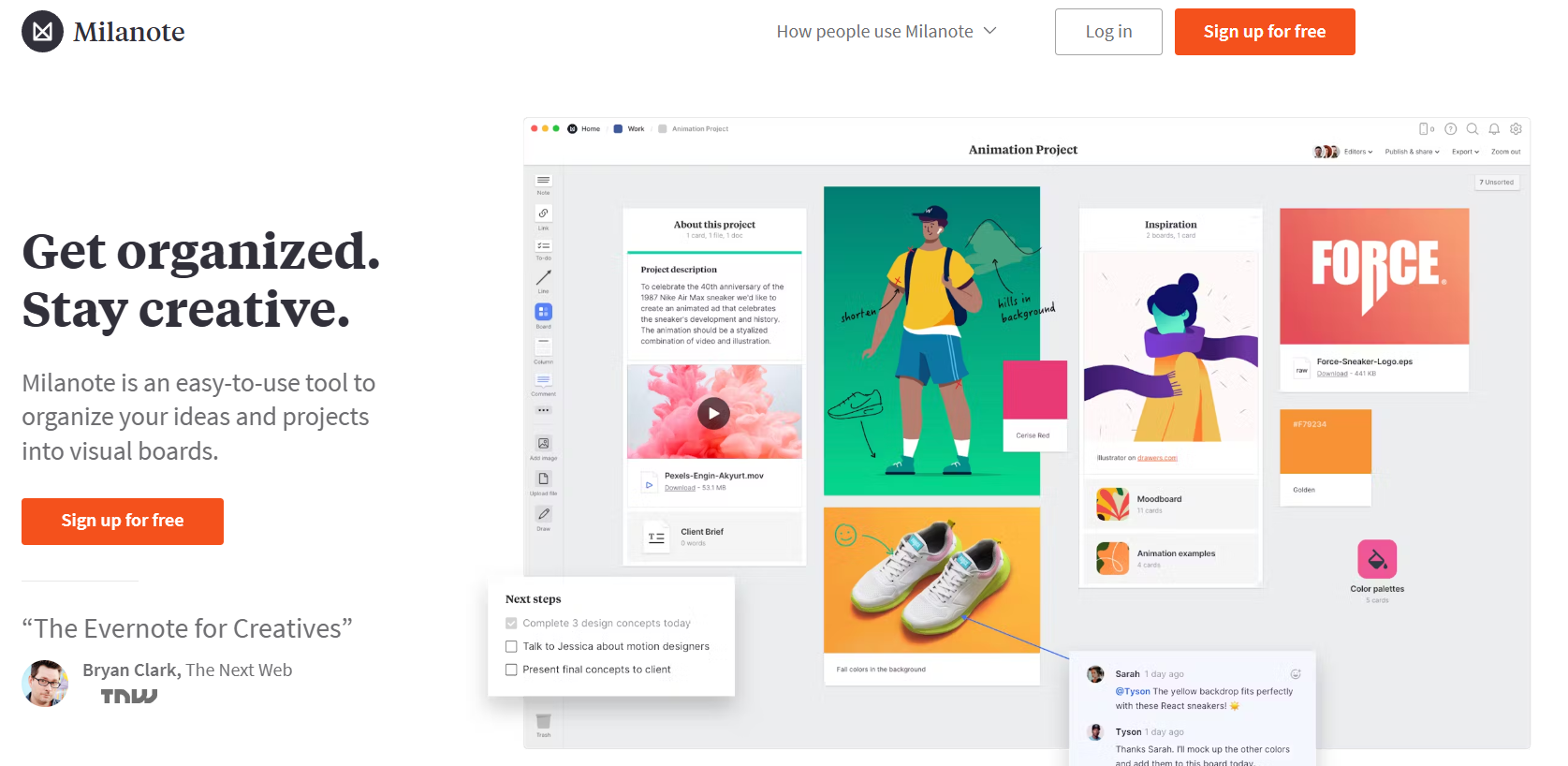1568x766 pixels.
Task: Click the Trash icon in sidebar
Action: click(x=543, y=721)
